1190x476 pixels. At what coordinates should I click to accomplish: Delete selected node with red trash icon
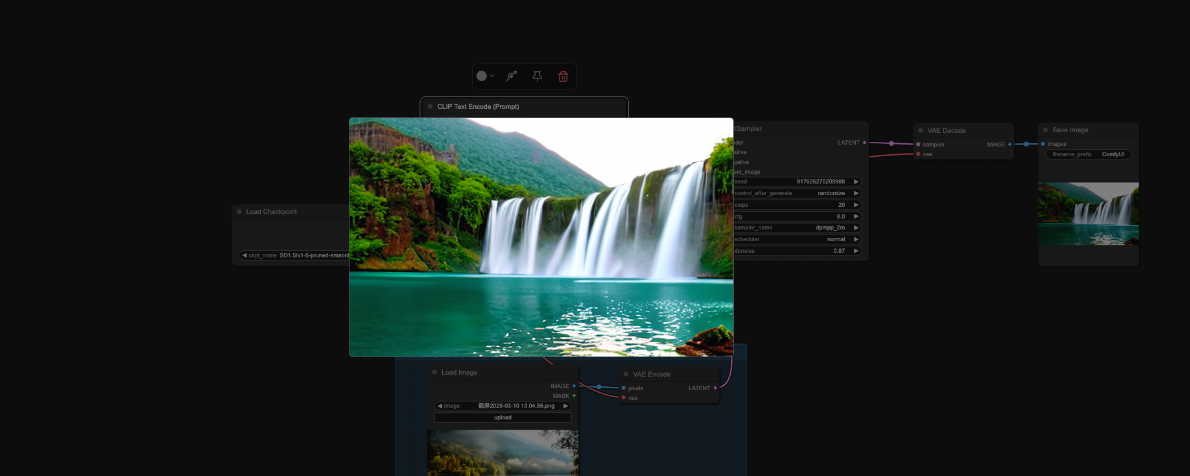coord(563,76)
